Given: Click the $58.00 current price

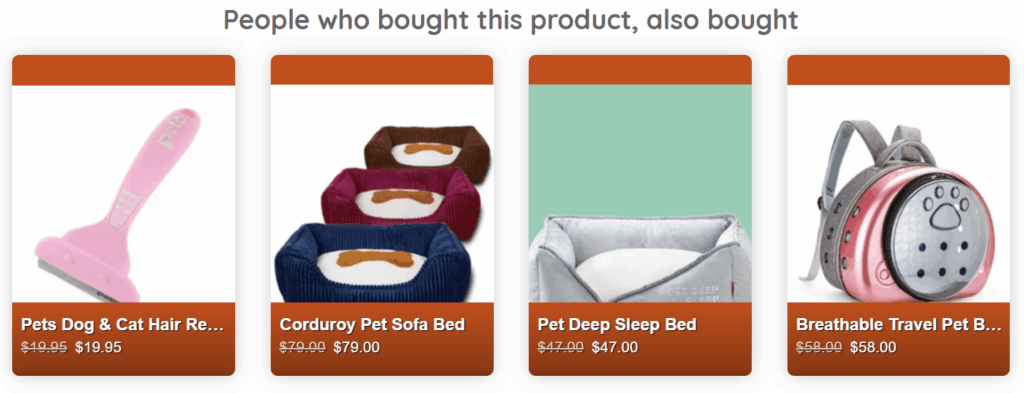Looking at the screenshot, I should (873, 347).
